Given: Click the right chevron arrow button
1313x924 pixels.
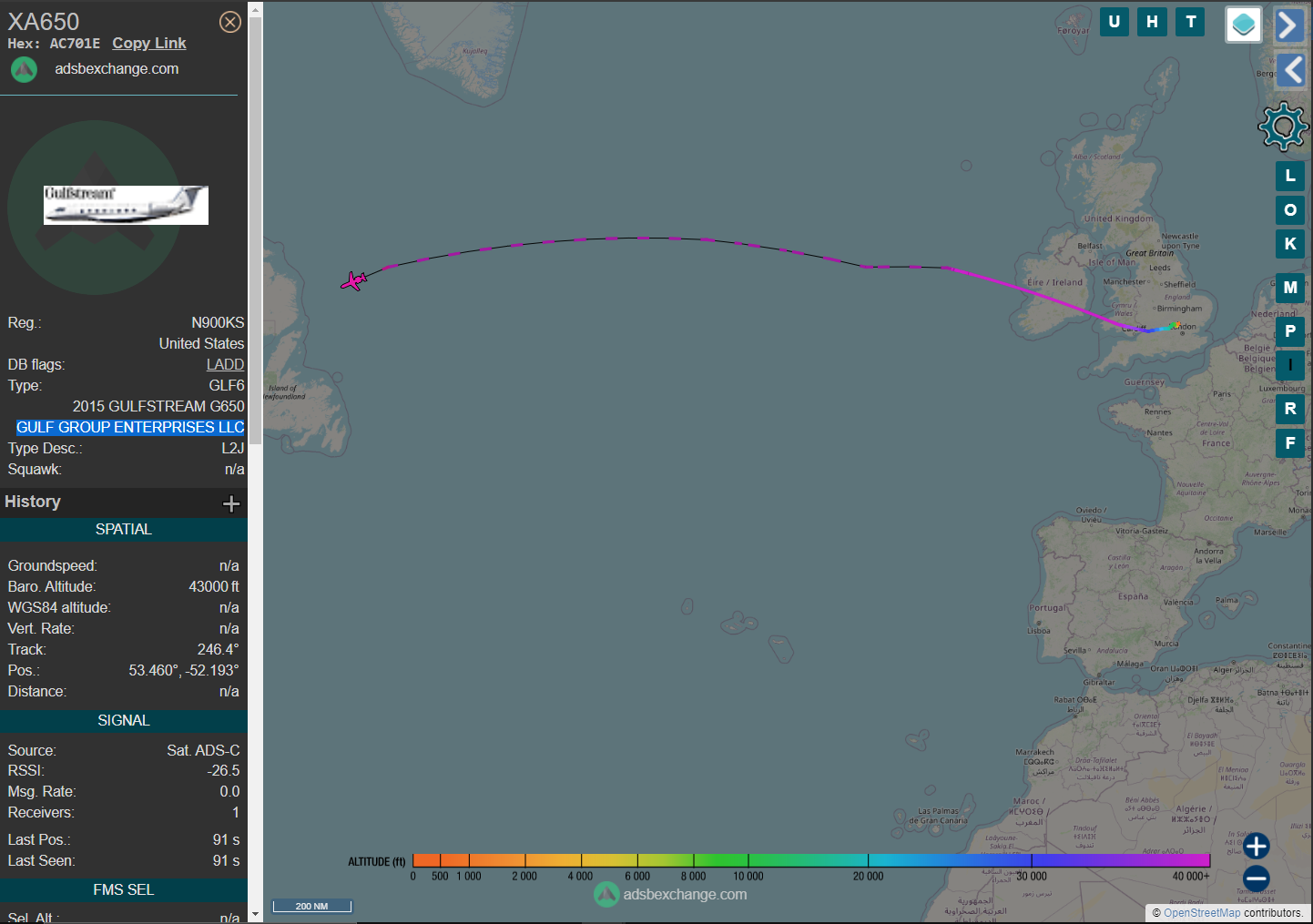Looking at the screenshot, I should 1290,25.
